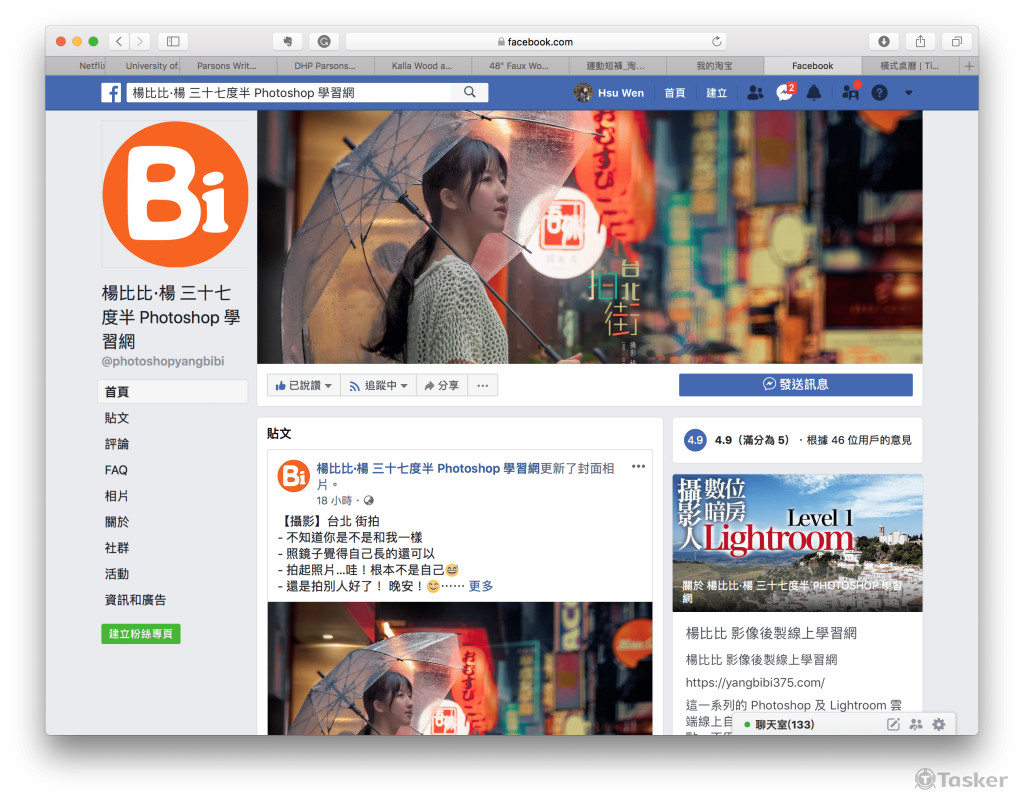Click the notifications bell icon
1024x800 pixels.
(814, 93)
